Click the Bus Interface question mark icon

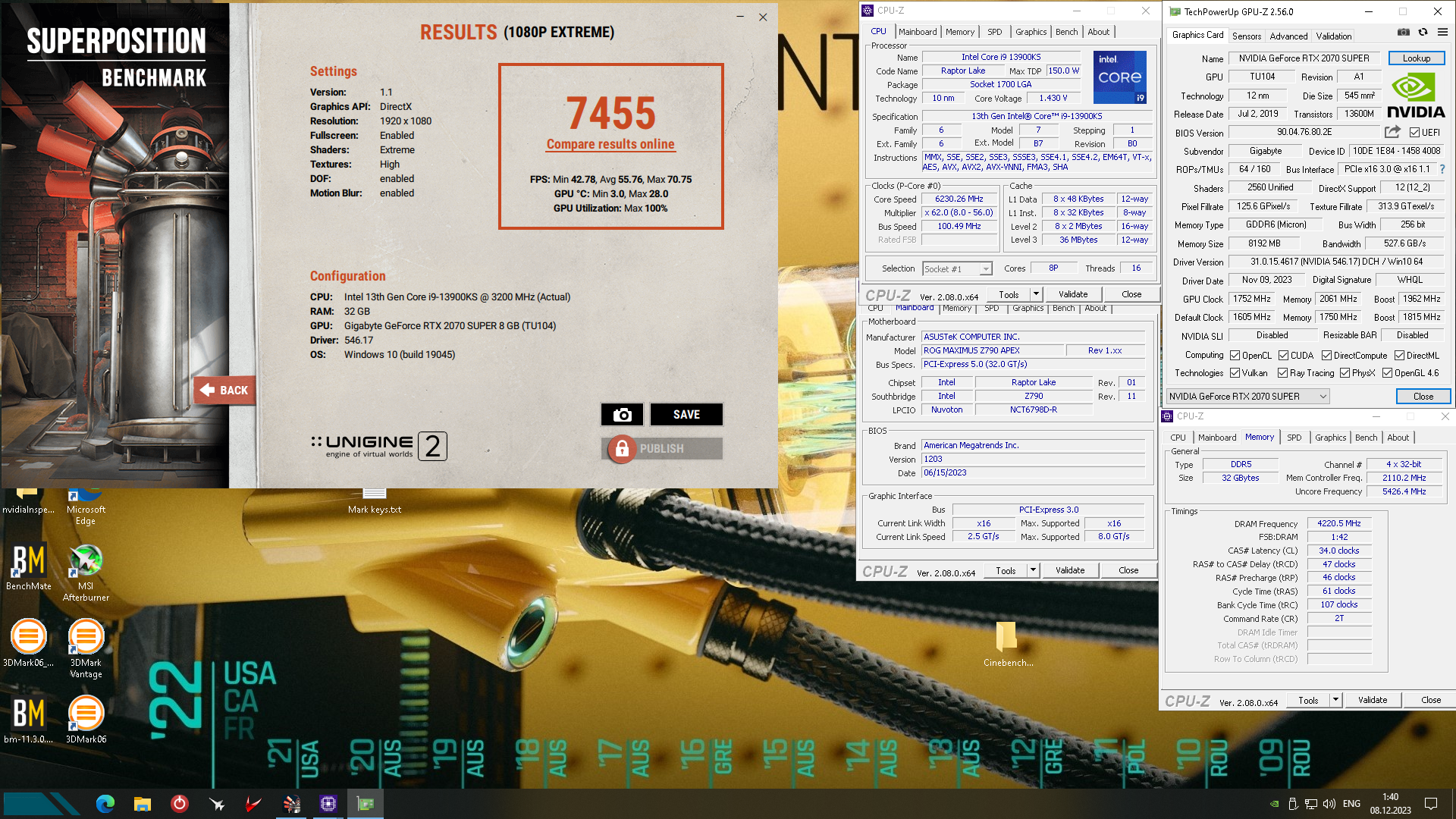[x=1442, y=170]
